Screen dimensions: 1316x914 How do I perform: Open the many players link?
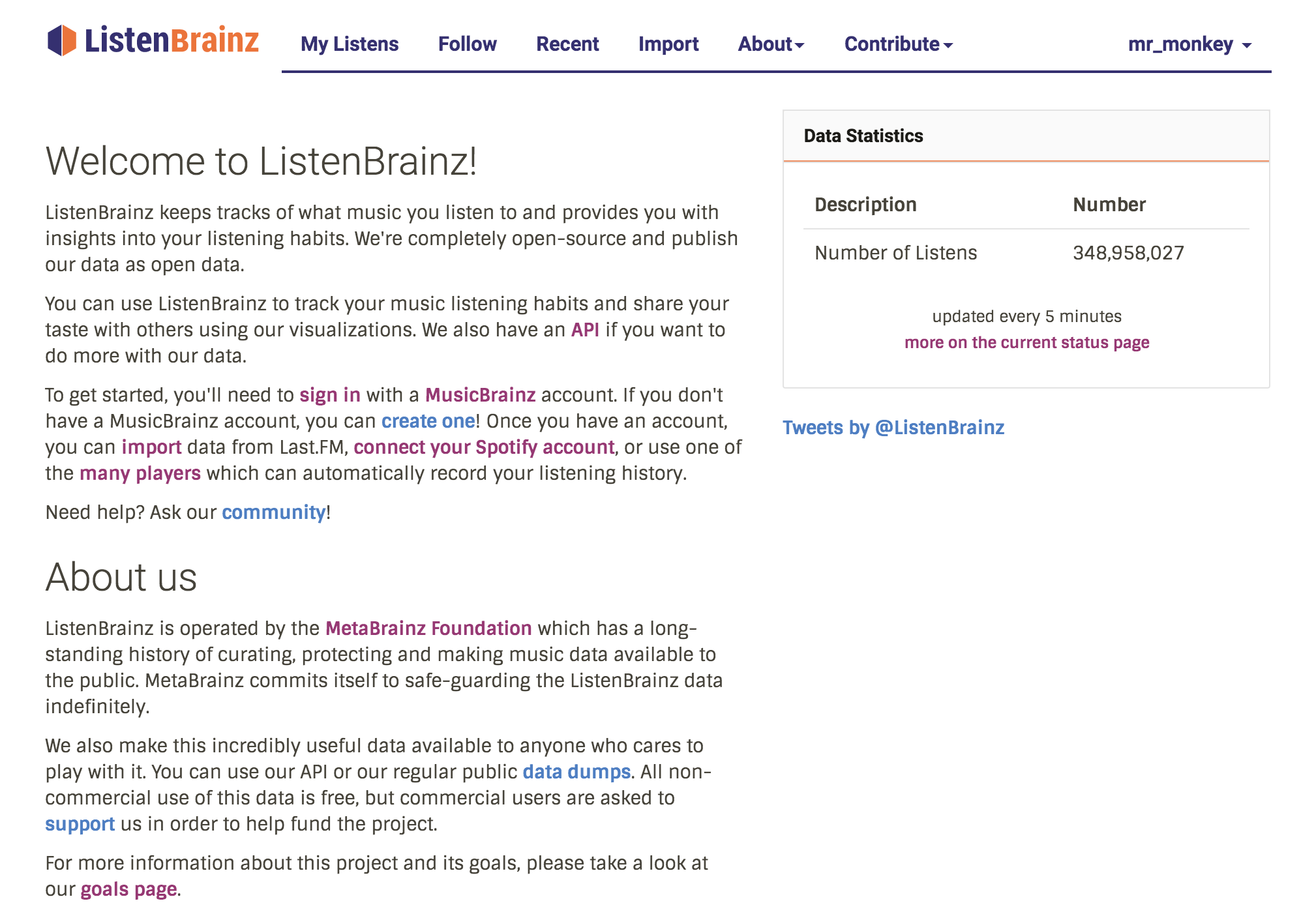coord(140,473)
